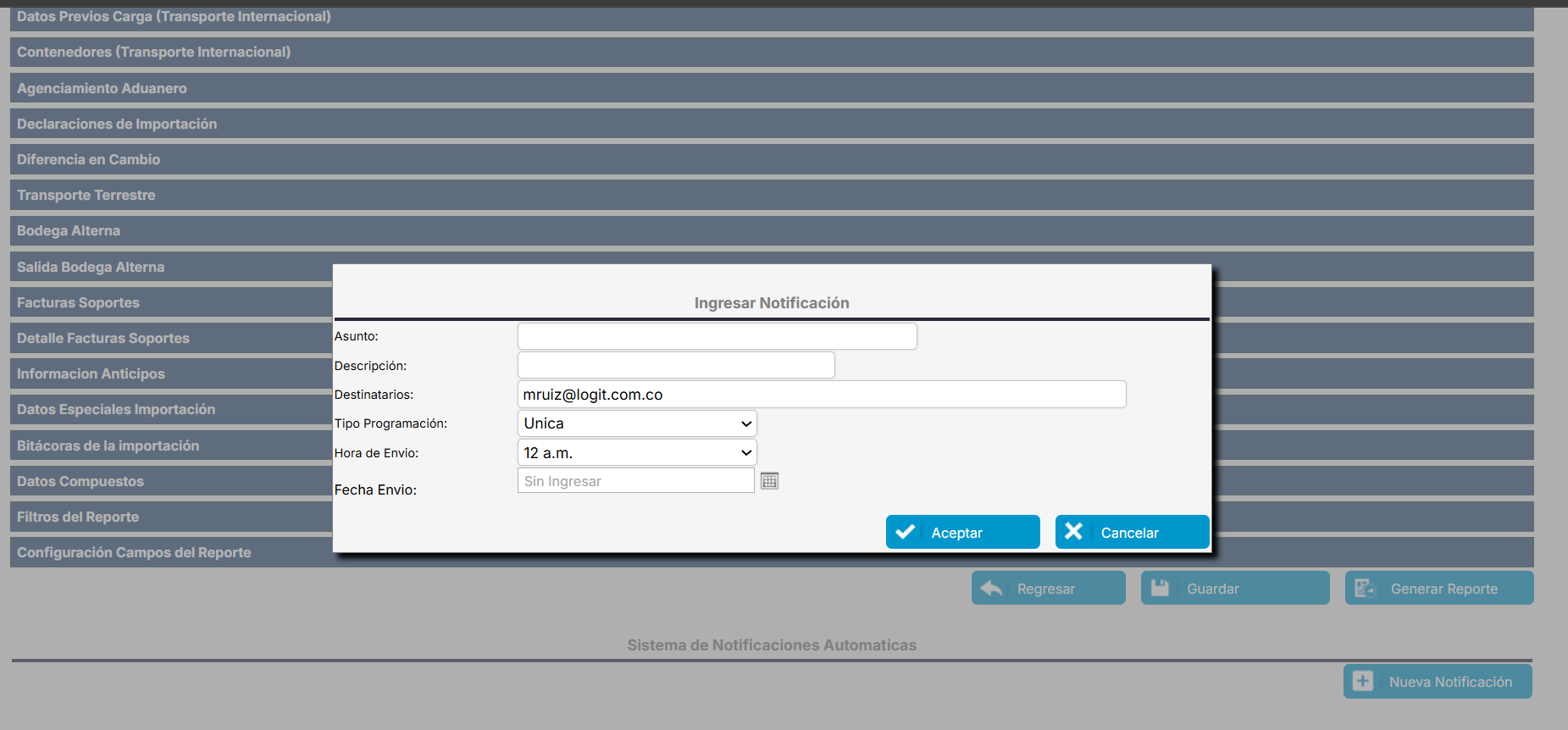
Task: Expand Contenedores (Transporte Internacional) section
Action: (x=153, y=52)
